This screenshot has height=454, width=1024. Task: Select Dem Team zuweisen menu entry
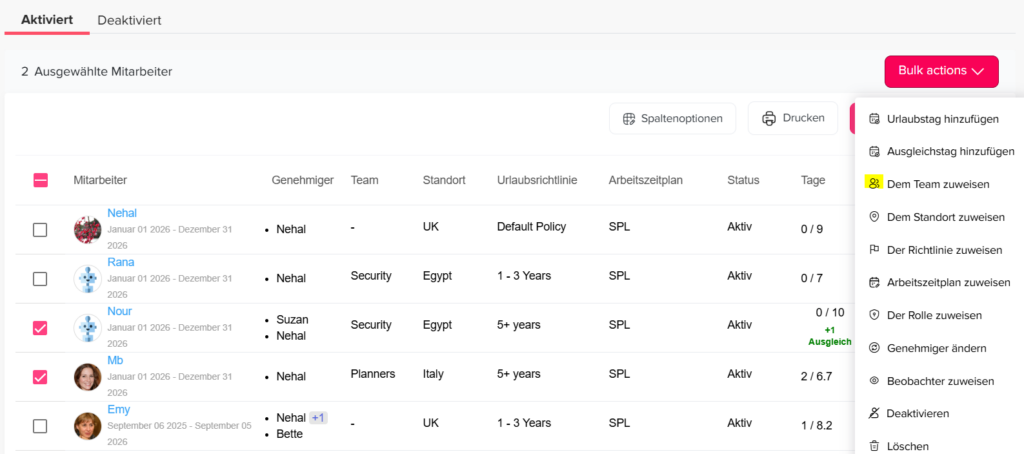point(938,184)
